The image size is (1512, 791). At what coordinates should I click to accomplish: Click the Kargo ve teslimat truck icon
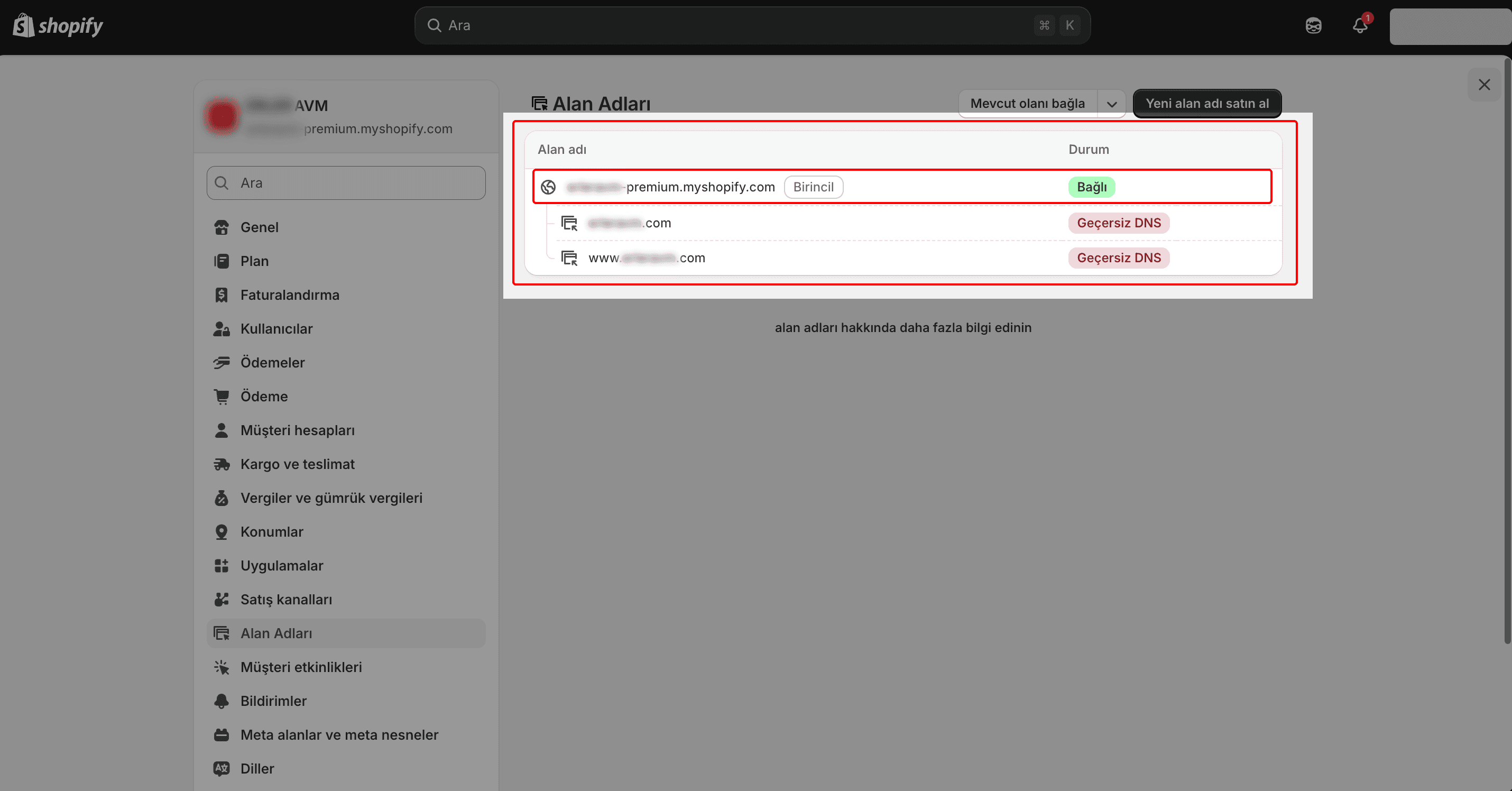(222, 464)
